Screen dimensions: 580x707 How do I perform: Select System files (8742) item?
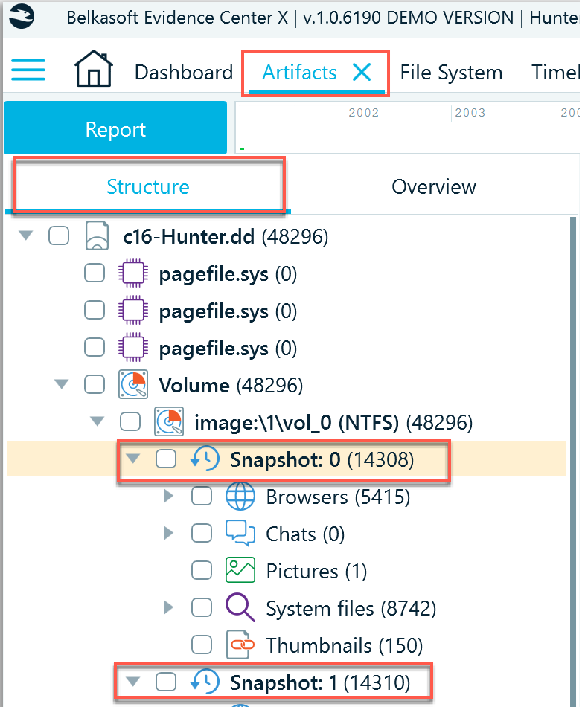tap(351, 608)
